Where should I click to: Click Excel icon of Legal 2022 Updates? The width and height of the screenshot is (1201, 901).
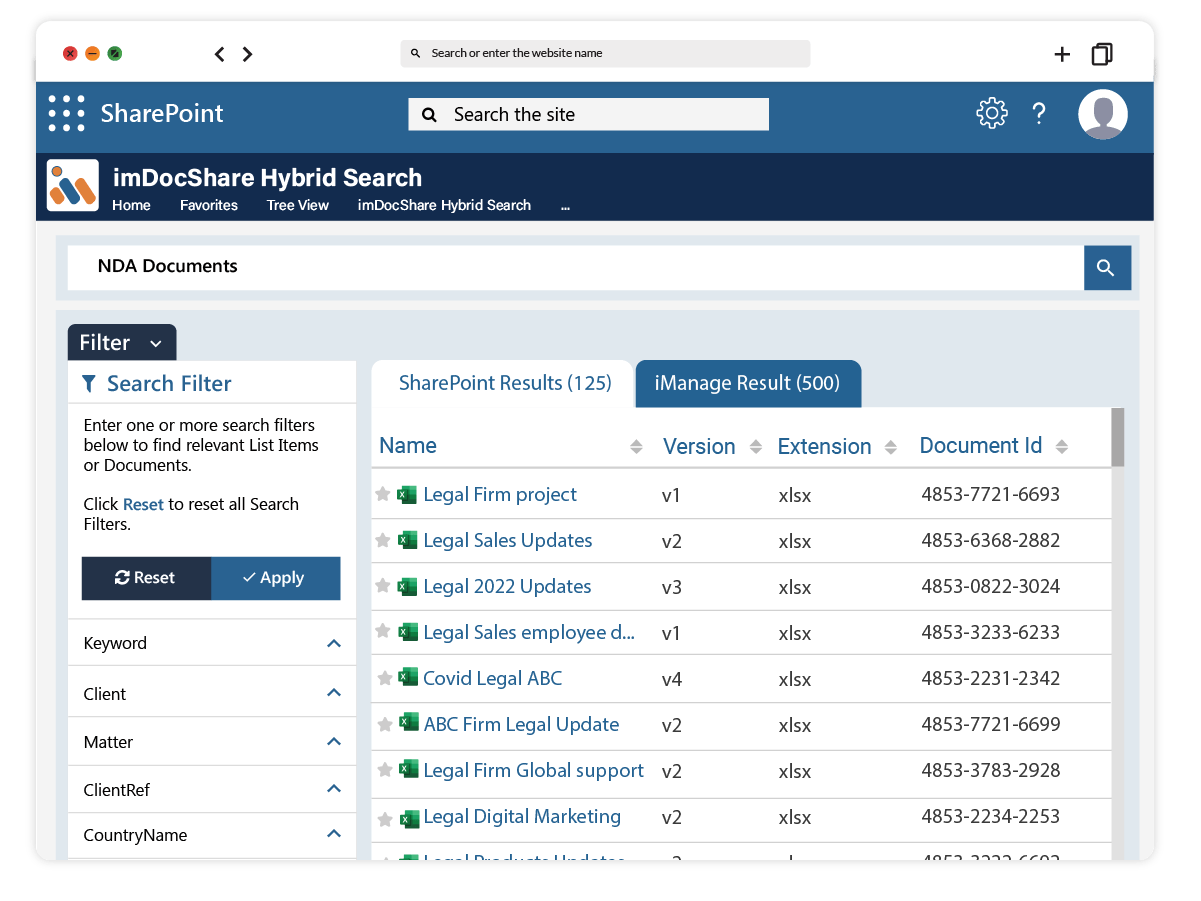(x=408, y=586)
